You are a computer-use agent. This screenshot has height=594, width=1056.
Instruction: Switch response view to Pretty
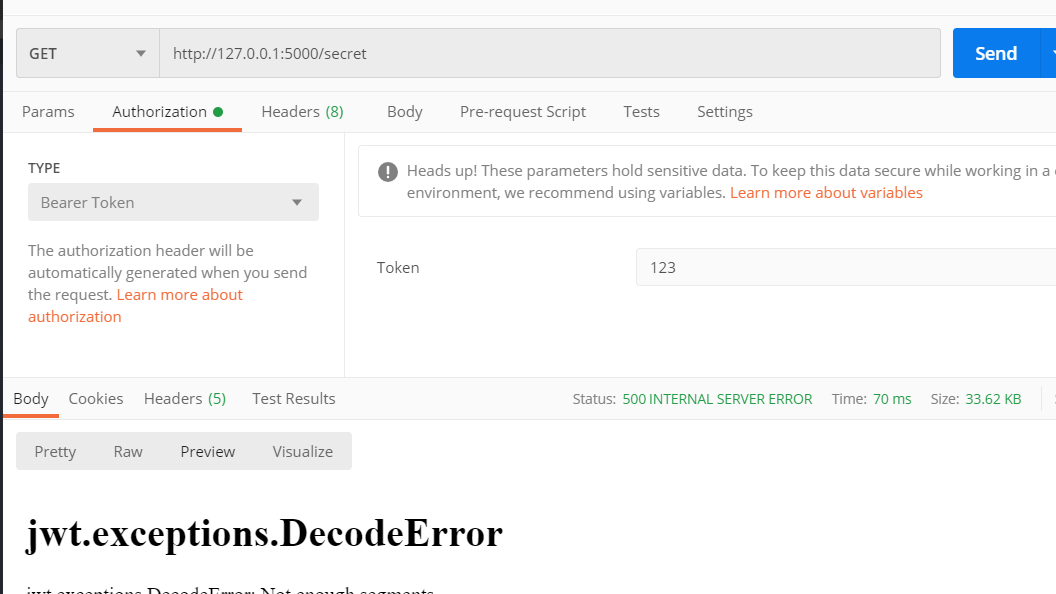click(55, 451)
